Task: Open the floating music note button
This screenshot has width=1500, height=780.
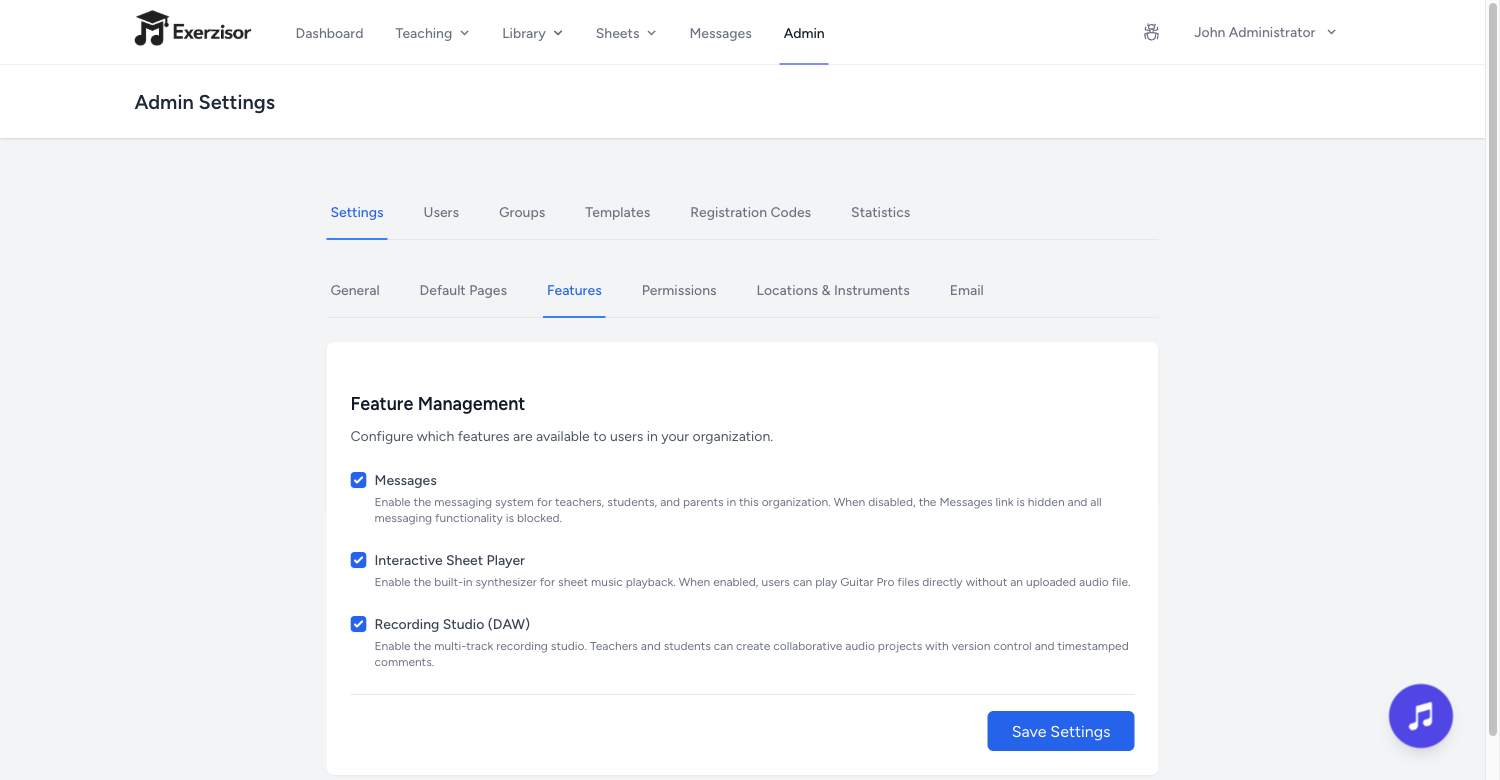Action: click(x=1420, y=716)
